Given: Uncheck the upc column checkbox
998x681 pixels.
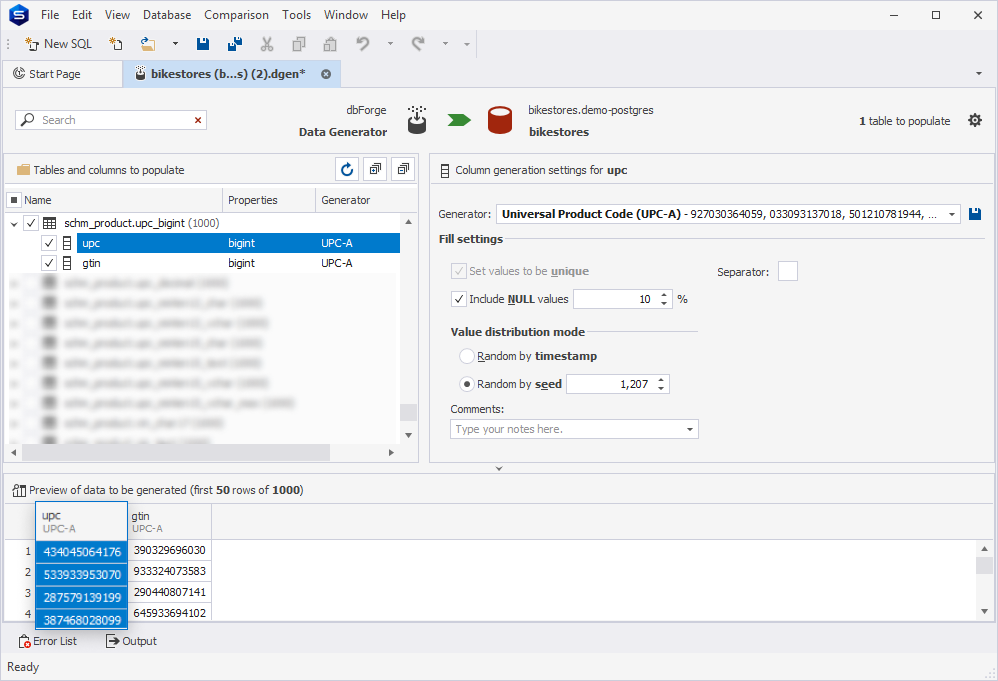Looking at the screenshot, I should click(49, 243).
